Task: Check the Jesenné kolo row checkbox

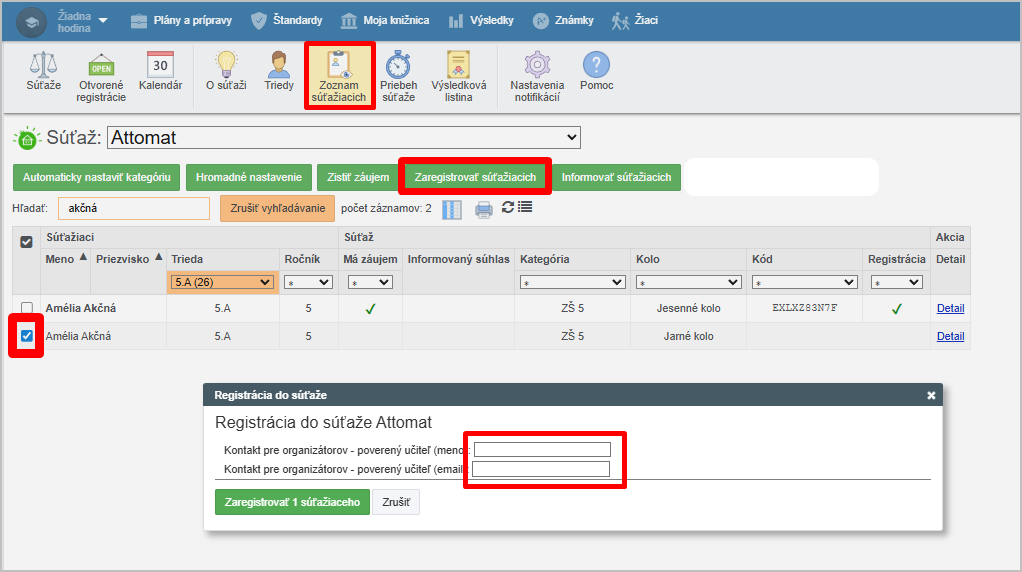Action: (27, 309)
